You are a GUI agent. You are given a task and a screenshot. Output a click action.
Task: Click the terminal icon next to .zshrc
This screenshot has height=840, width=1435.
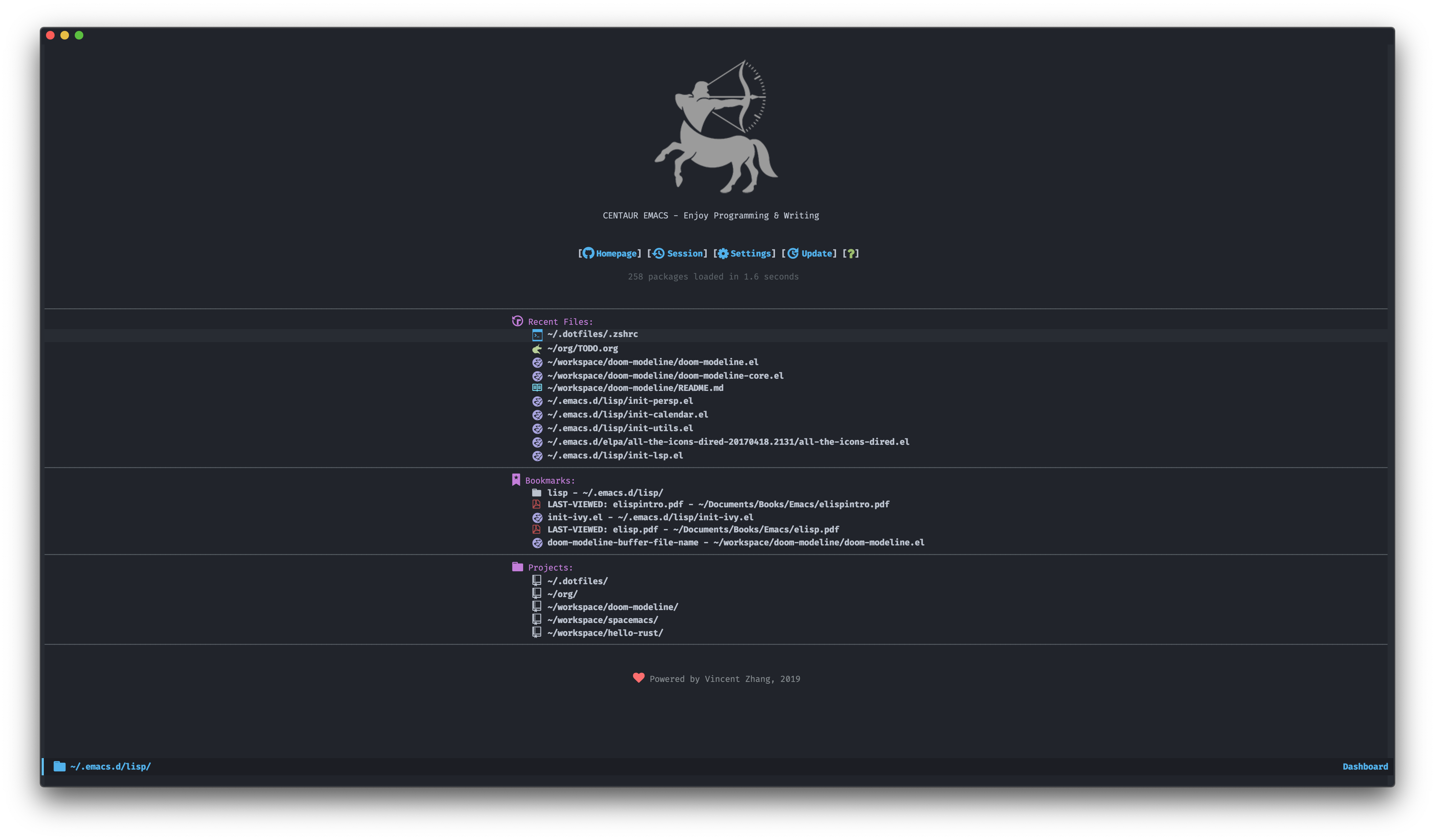coord(537,335)
